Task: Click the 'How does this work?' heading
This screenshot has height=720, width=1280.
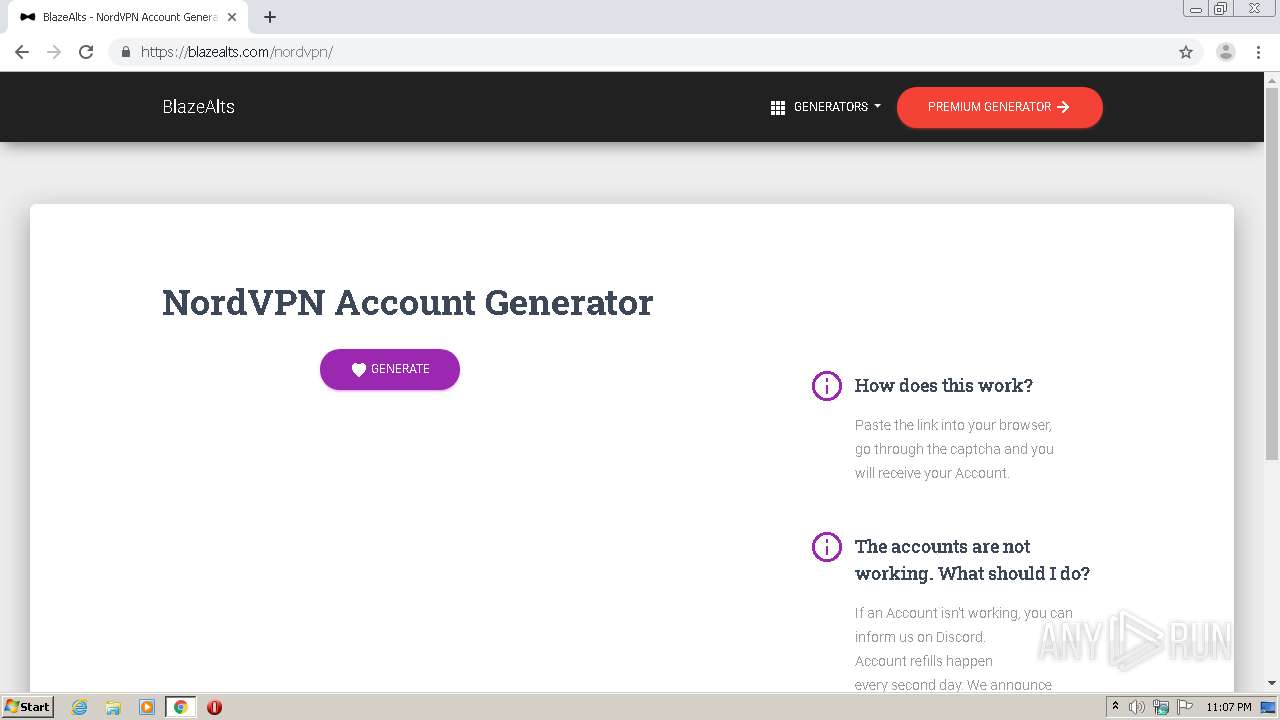Action: tap(944, 385)
